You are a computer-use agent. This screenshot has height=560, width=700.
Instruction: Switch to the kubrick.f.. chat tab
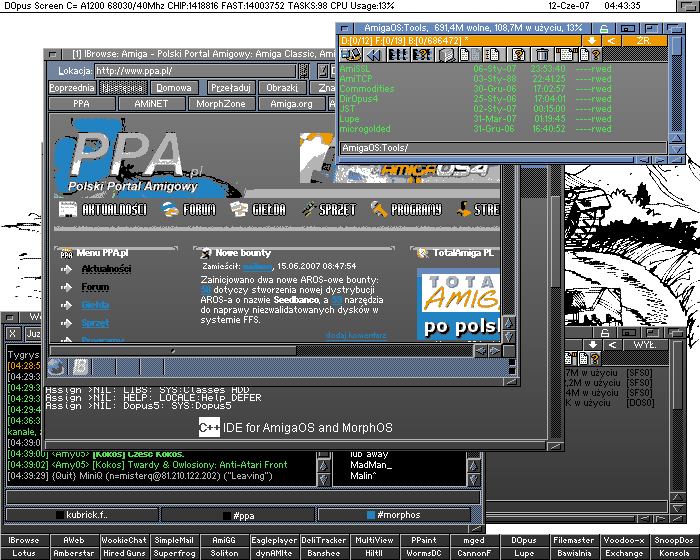[x=82, y=515]
